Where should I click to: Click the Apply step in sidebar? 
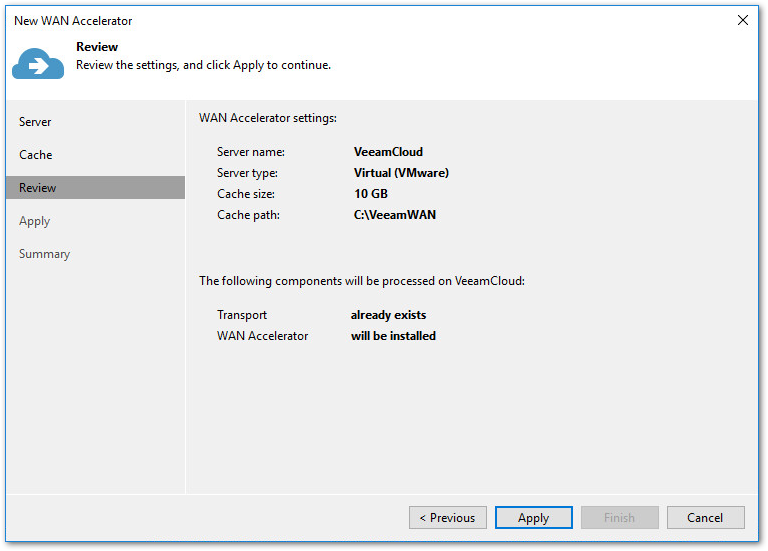(34, 221)
